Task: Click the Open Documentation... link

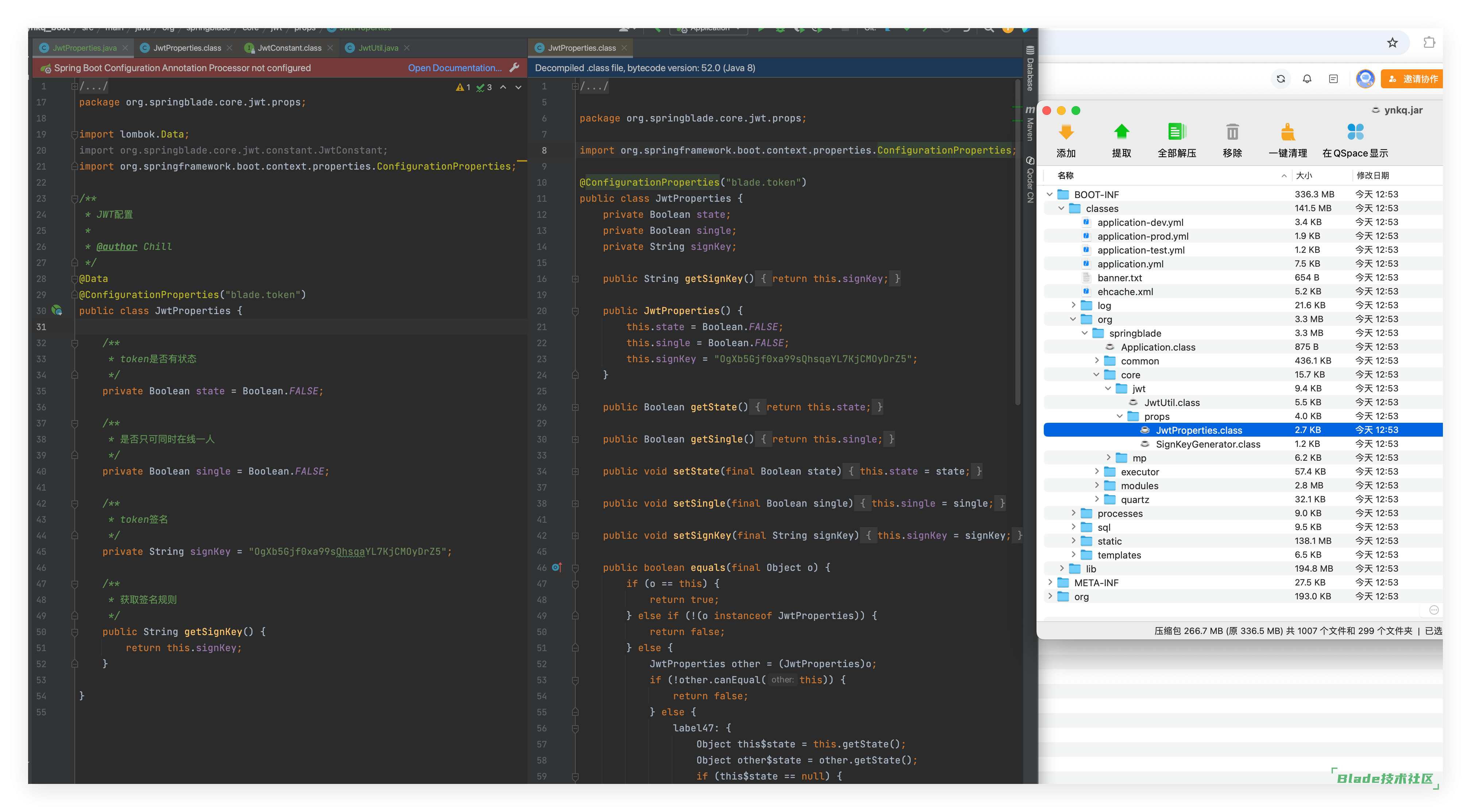Action: click(455, 67)
